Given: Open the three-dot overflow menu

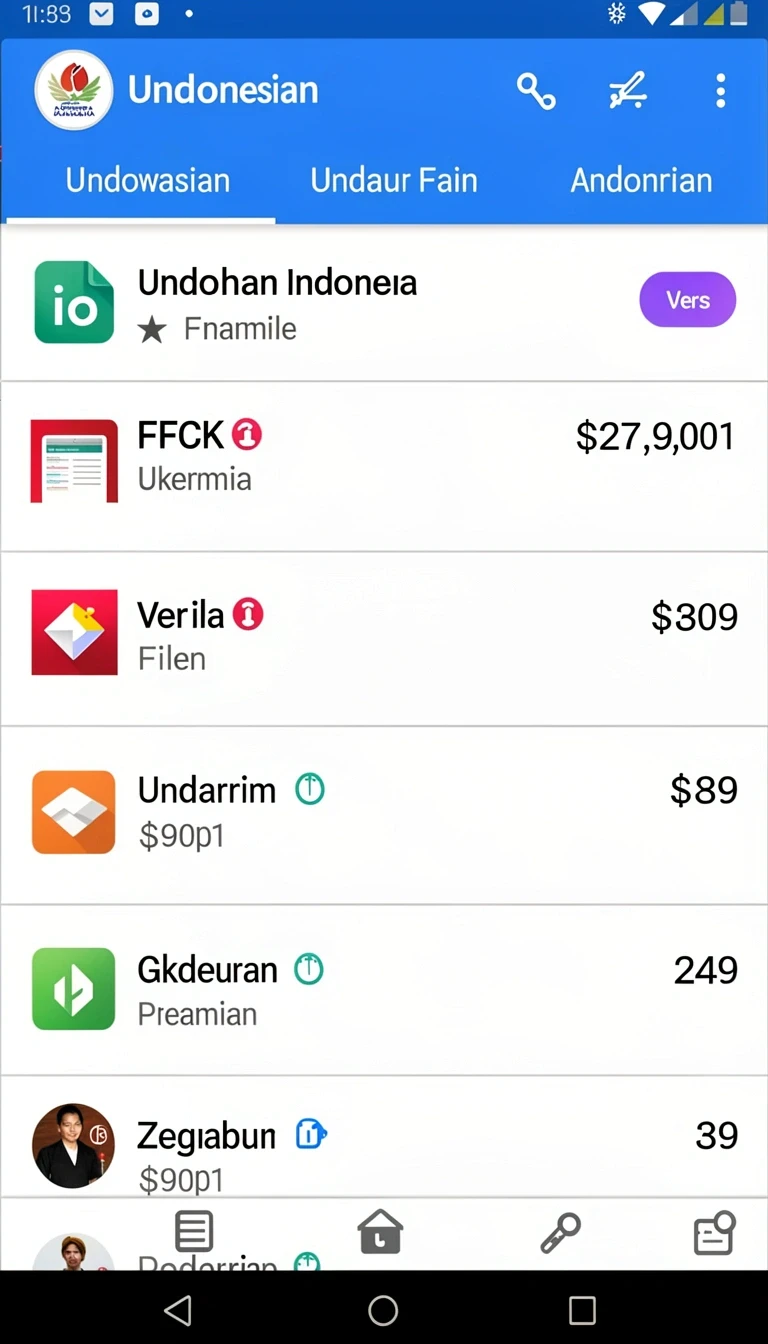Looking at the screenshot, I should click(720, 91).
